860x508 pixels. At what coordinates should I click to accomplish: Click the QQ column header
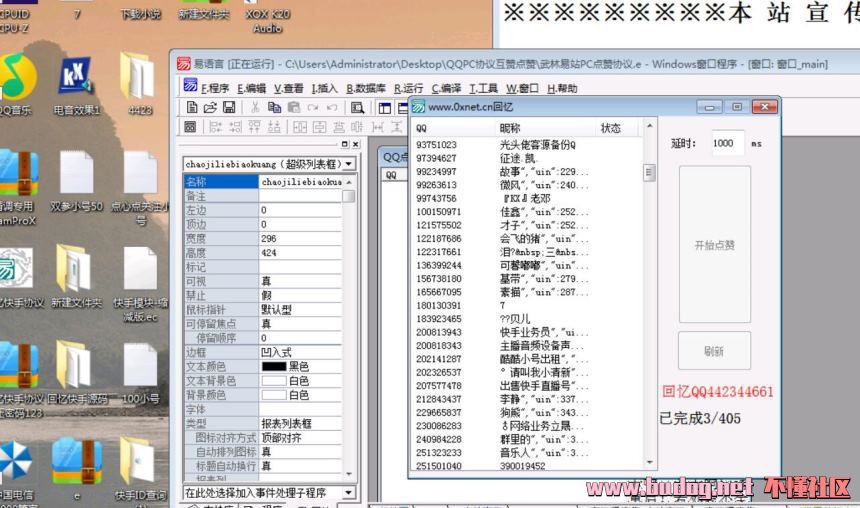click(x=453, y=128)
